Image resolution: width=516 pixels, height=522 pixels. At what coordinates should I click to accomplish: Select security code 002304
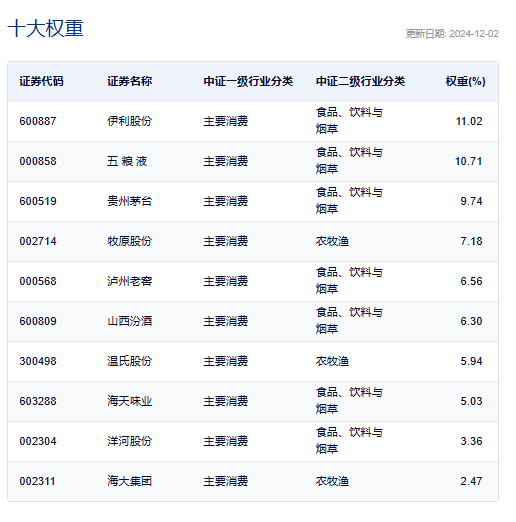point(38,441)
